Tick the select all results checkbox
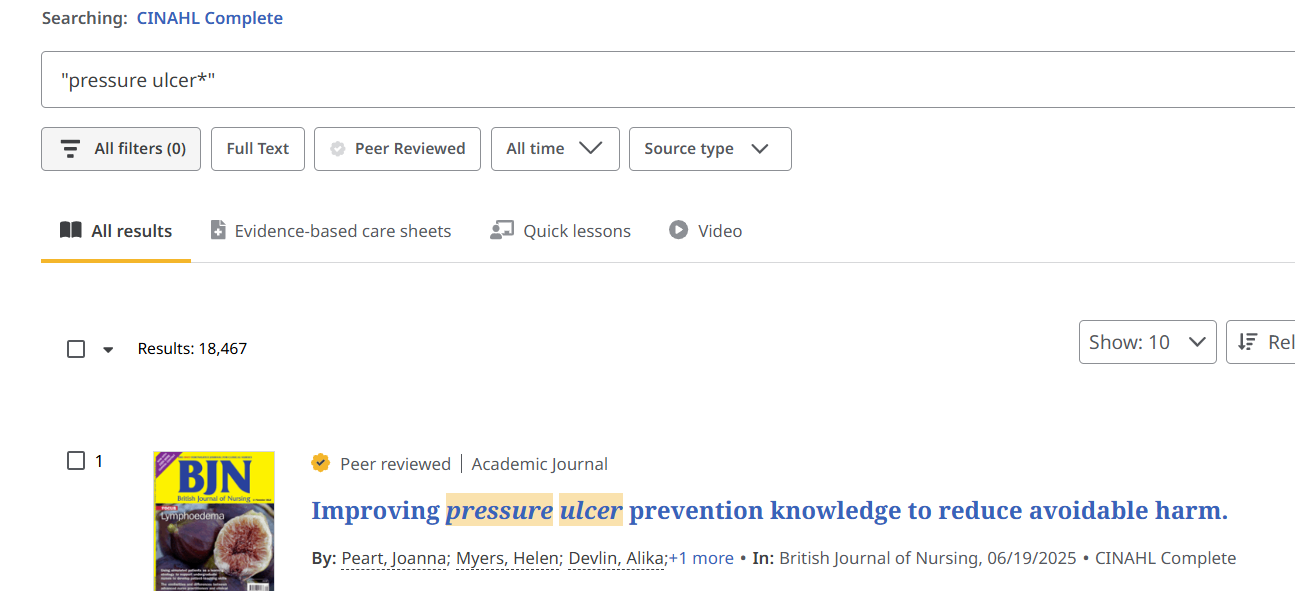 [76, 349]
